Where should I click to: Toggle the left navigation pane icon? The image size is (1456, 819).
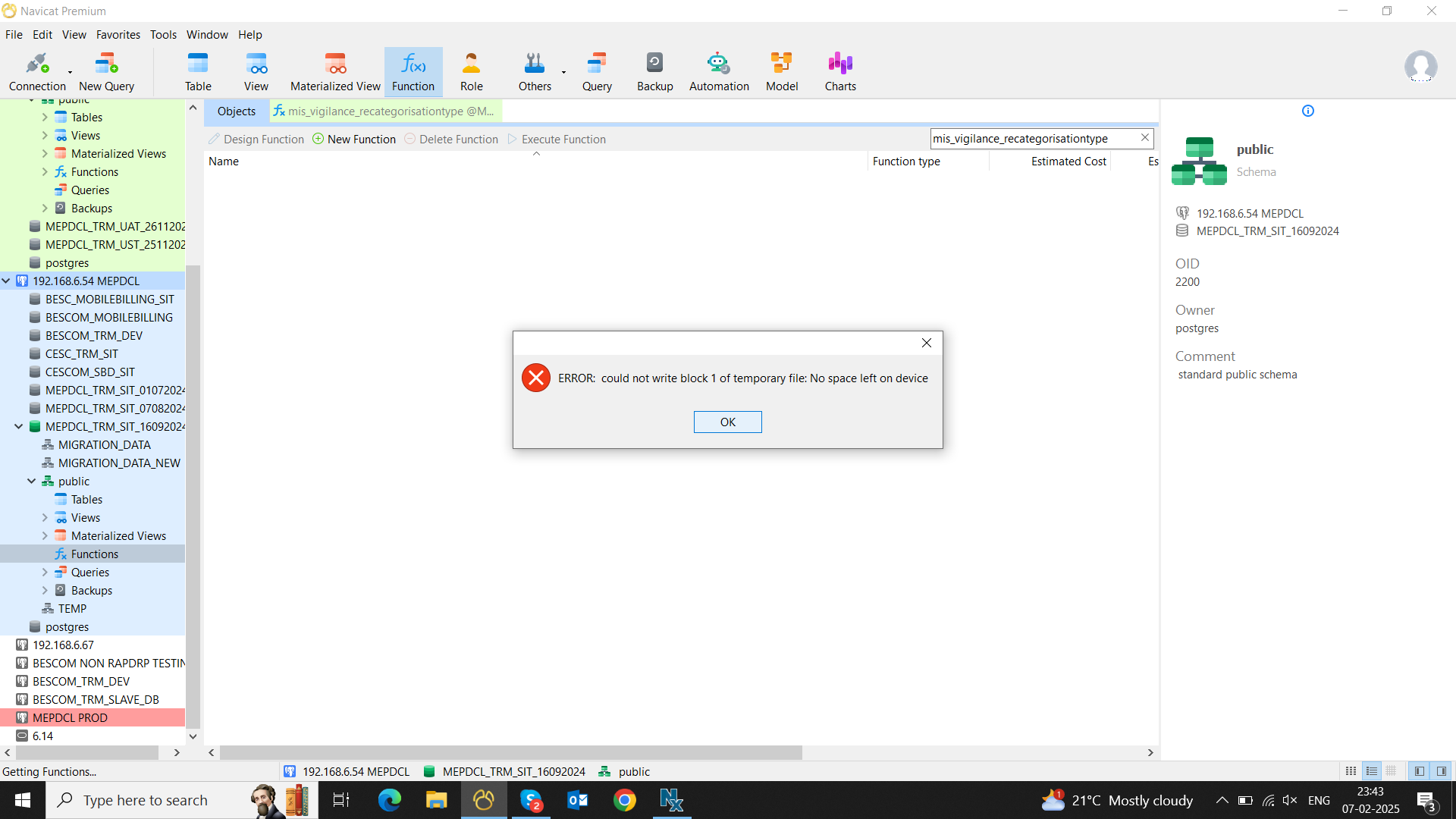point(1420,771)
